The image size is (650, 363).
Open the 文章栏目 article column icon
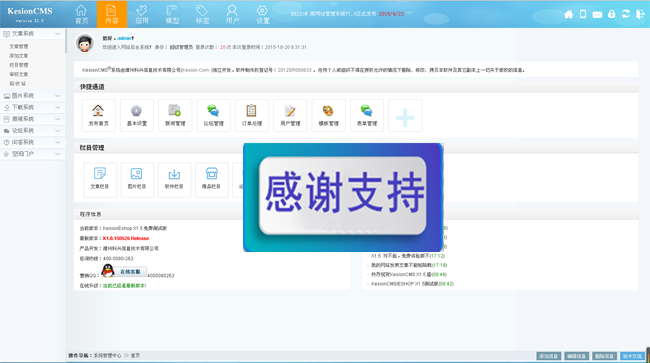tap(100, 180)
